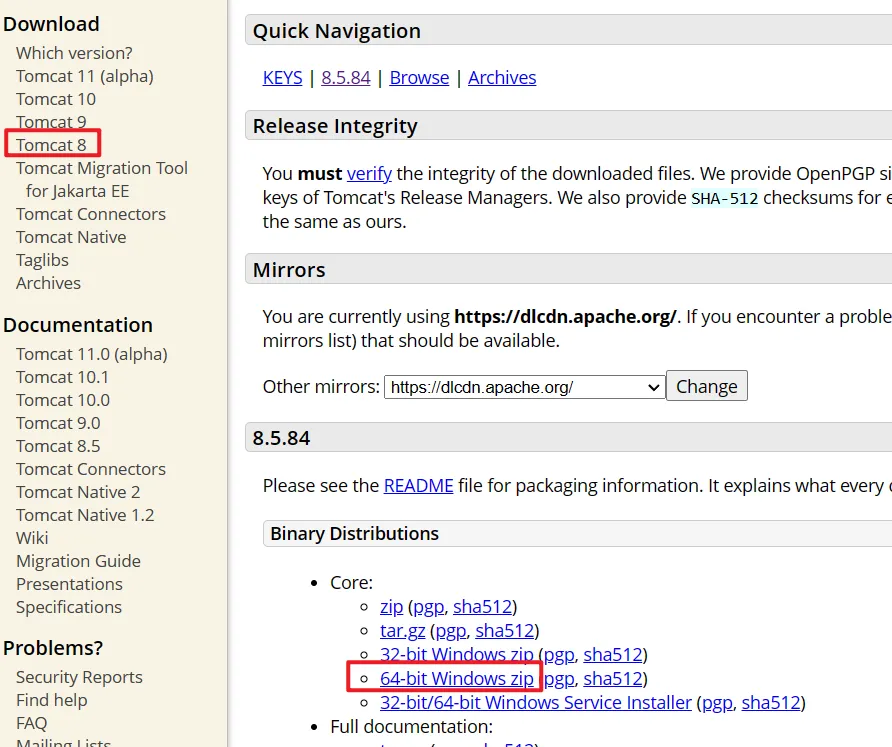Image resolution: width=892 pixels, height=747 pixels.
Task: Open Security Reports page
Action: point(79,677)
